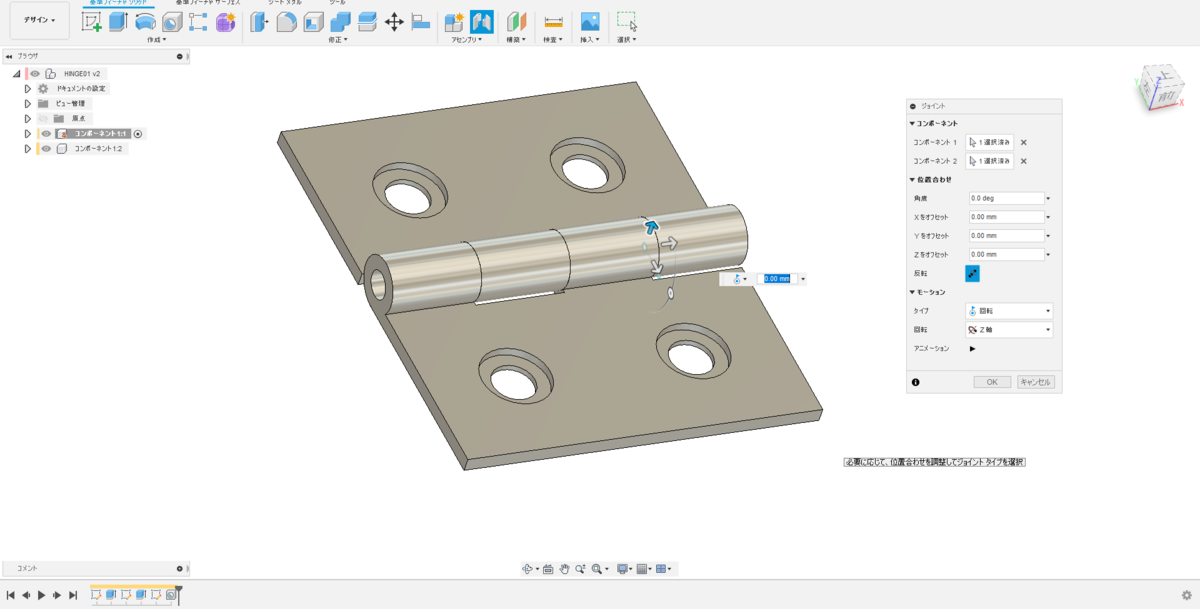Viewport: 1200px width, 609px height.
Task: Open the Viewports dropdown
Action: [x=664, y=569]
